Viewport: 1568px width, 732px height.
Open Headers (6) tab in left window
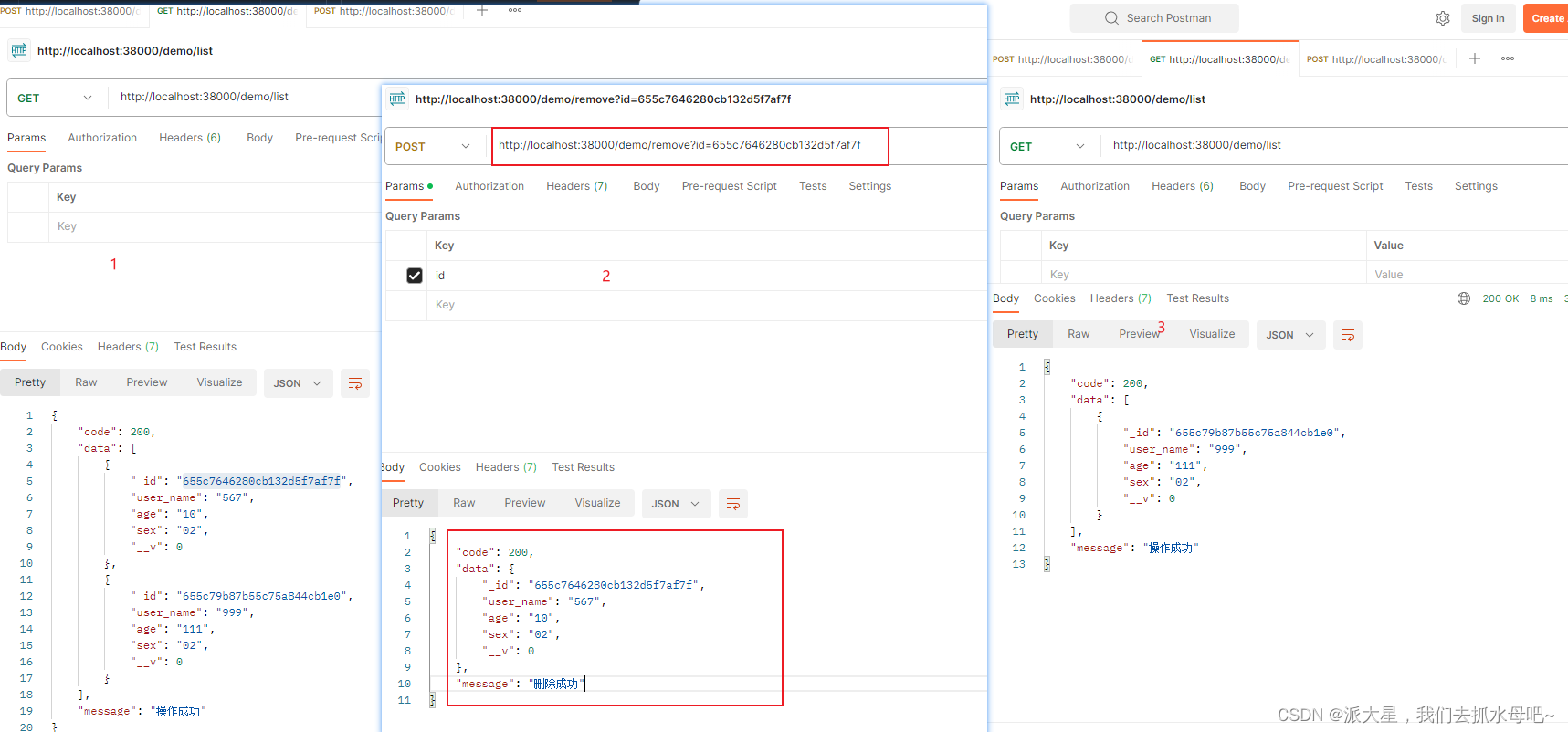[190, 138]
